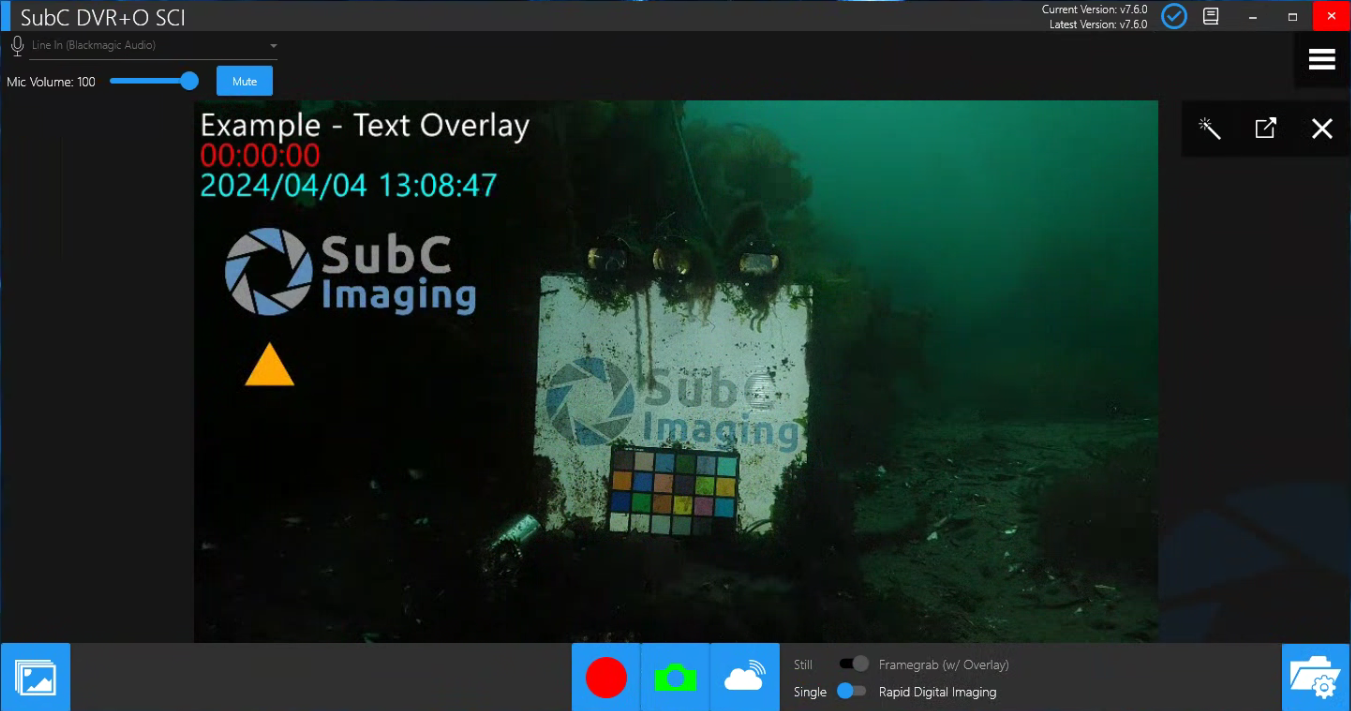Click the Mic Volume slider handle

[190, 81]
